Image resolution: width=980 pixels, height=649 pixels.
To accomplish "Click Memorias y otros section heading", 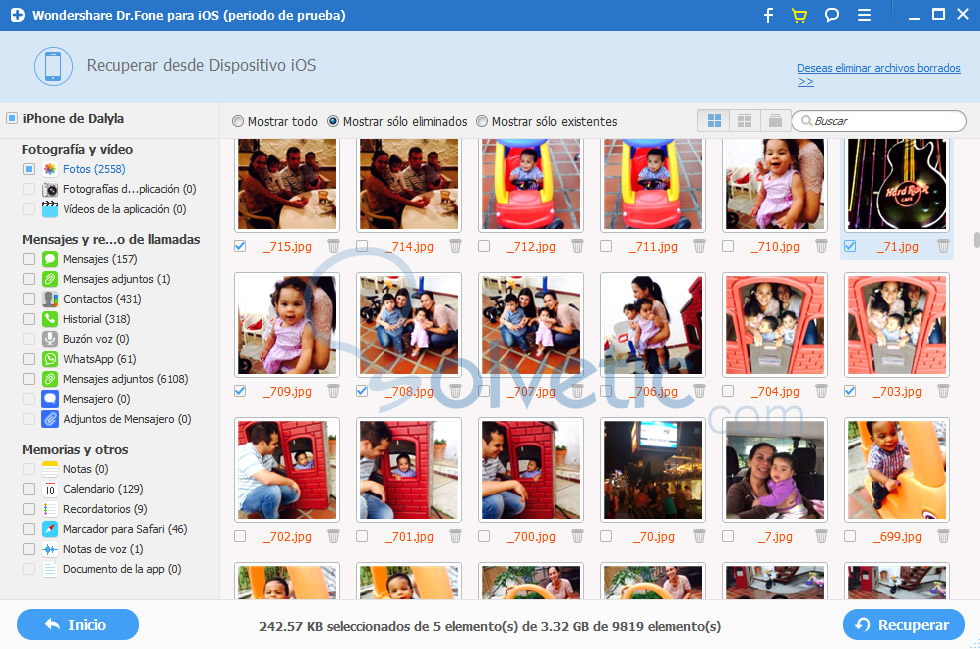I will (x=75, y=450).
